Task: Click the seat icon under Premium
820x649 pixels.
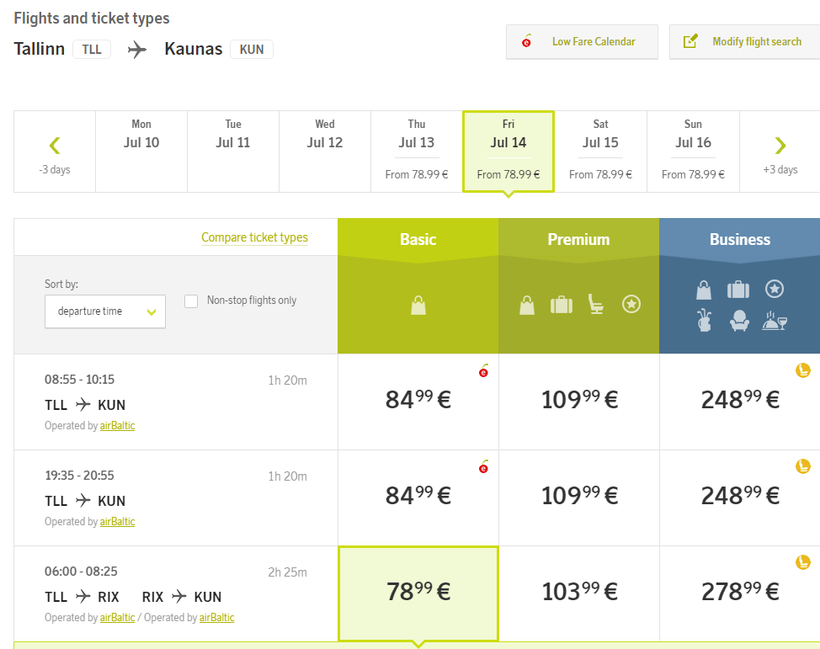Action: tap(596, 304)
